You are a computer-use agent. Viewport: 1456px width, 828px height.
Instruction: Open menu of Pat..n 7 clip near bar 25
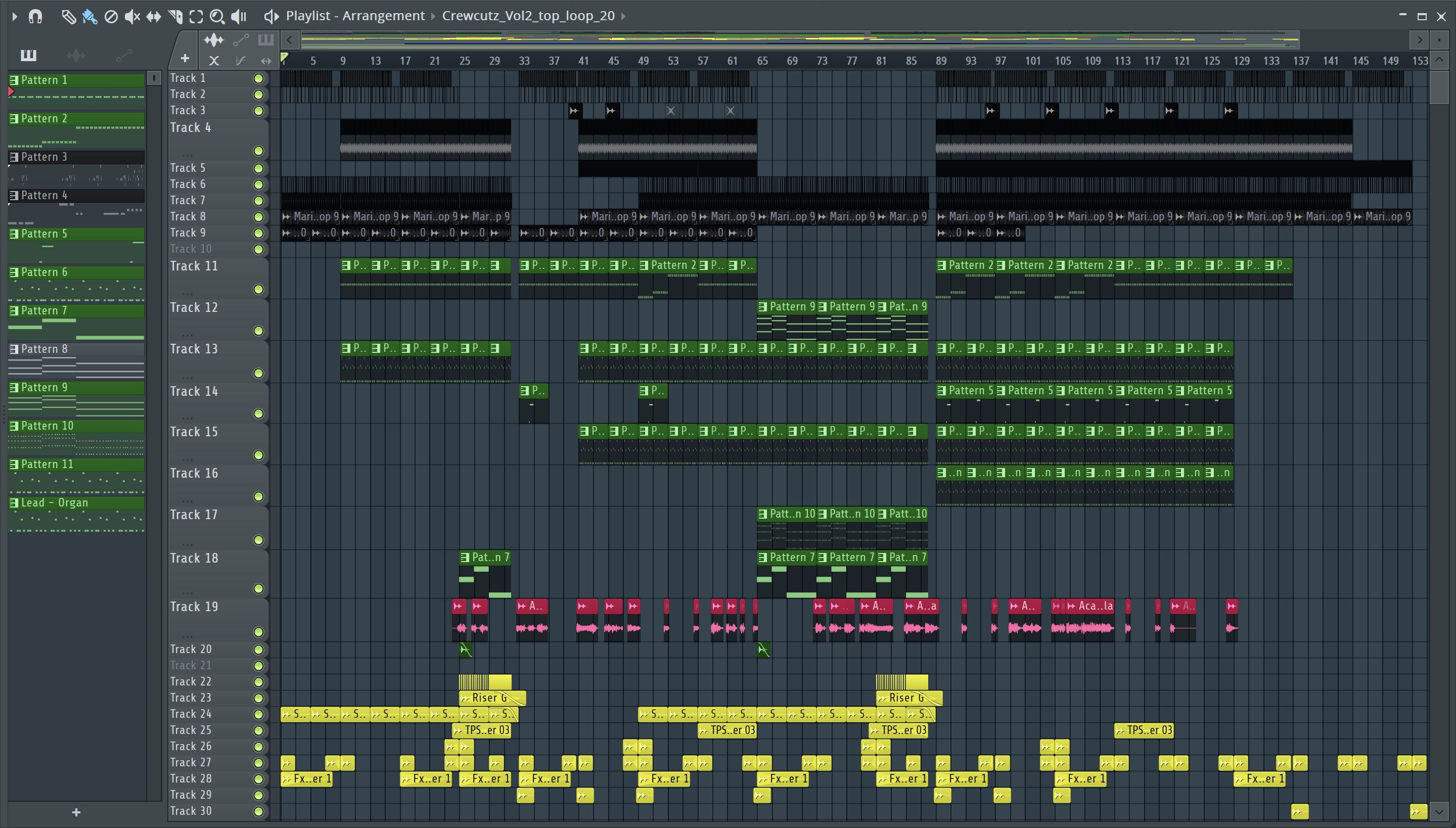[x=465, y=558]
